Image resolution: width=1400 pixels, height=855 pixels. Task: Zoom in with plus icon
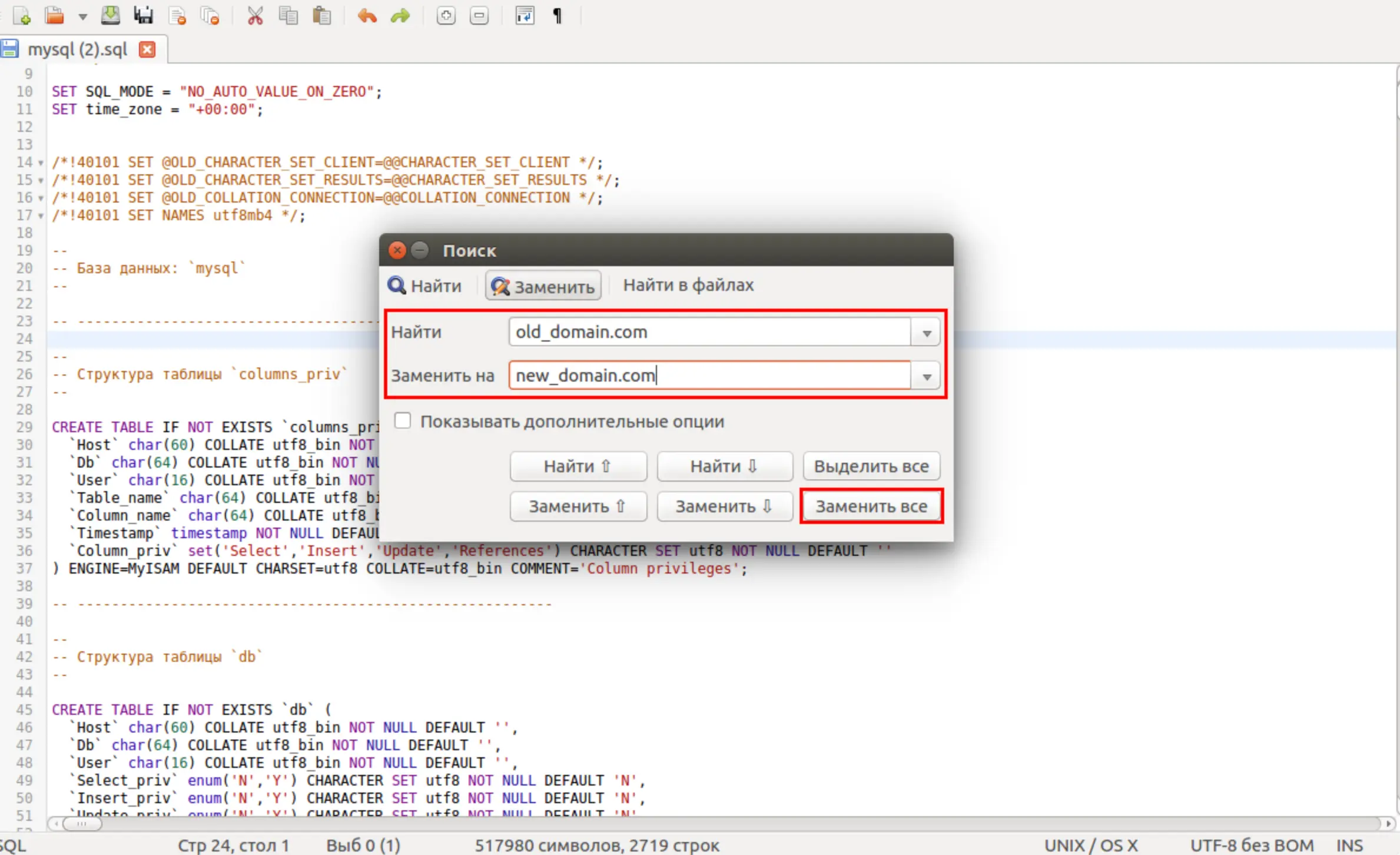[x=446, y=16]
